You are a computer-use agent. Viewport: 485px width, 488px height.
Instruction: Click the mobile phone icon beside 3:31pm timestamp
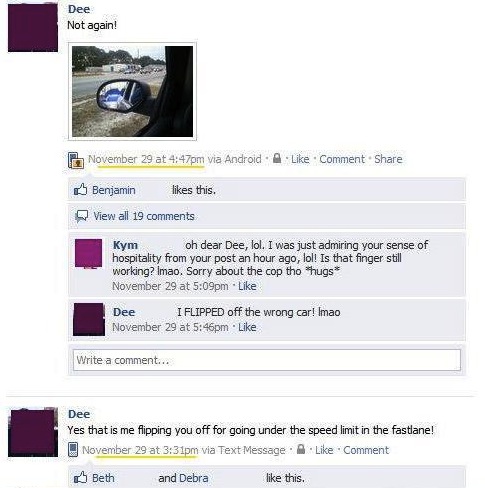73,449
